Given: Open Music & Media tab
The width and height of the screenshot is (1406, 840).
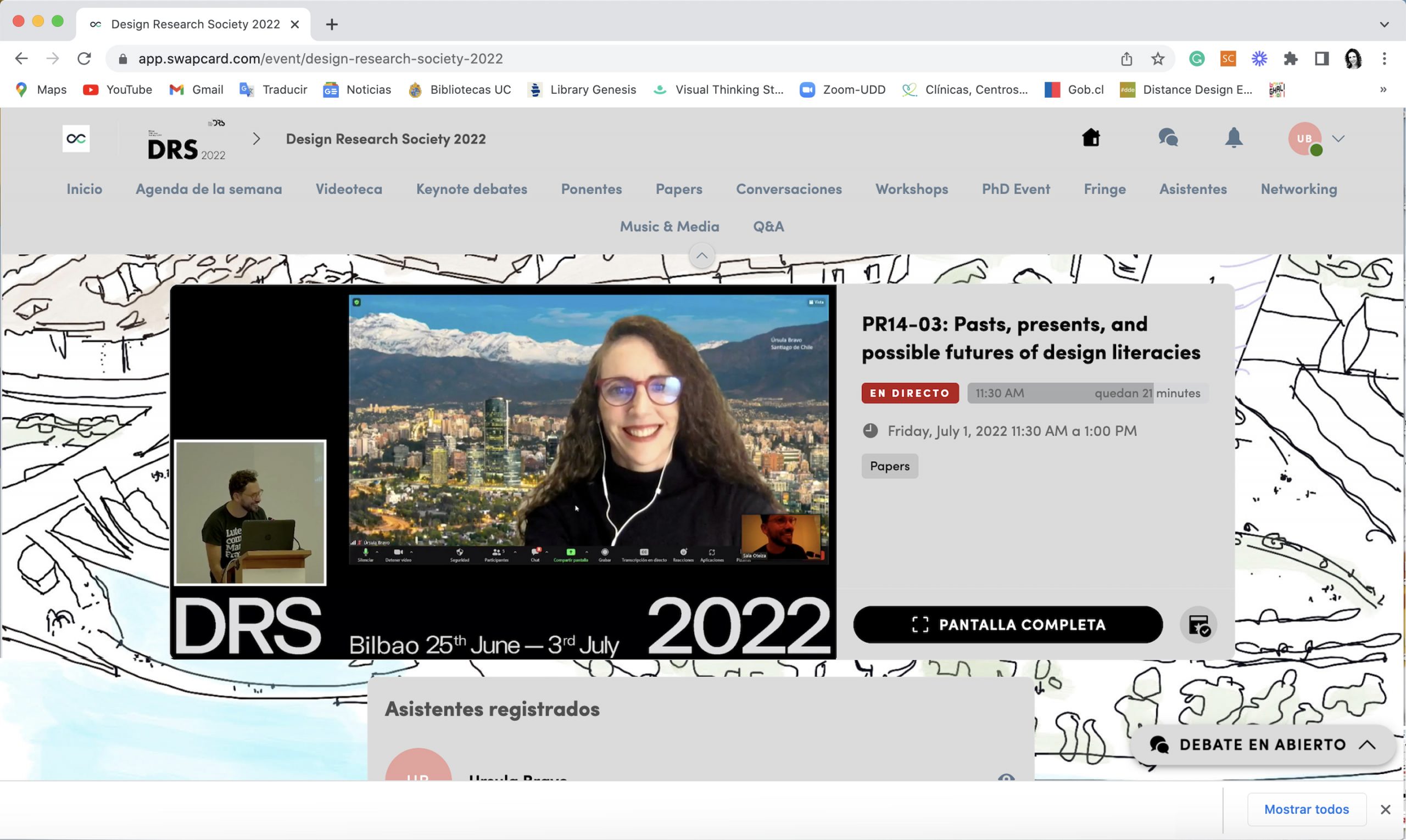Looking at the screenshot, I should click(669, 226).
